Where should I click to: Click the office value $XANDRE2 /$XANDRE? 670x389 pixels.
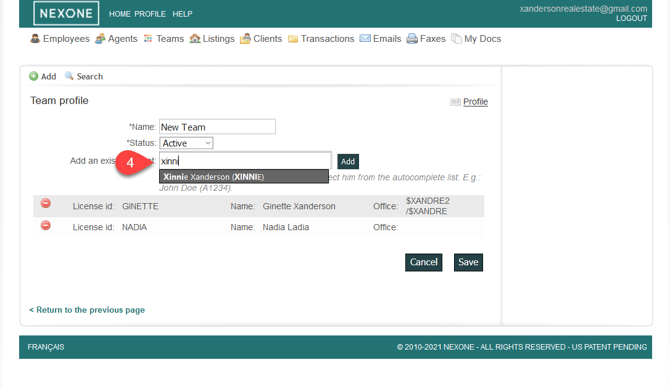(428, 206)
